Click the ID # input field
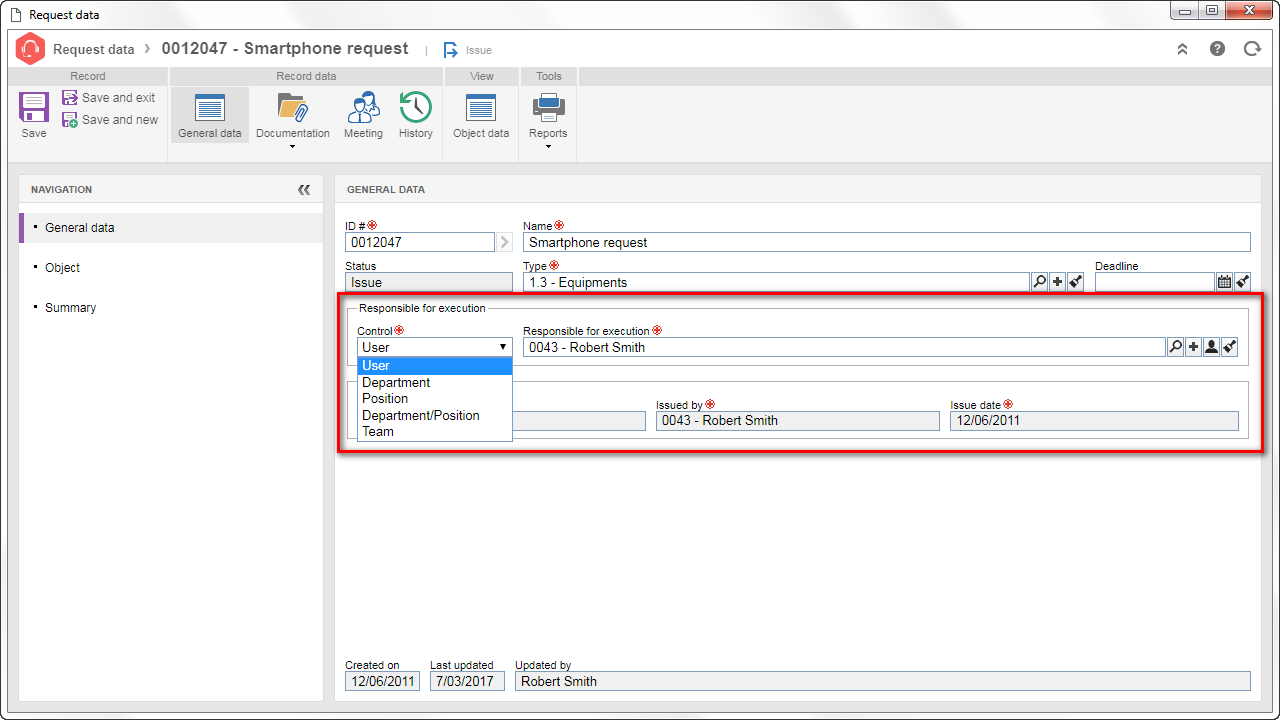This screenshot has height=720, width=1280. pyautogui.click(x=420, y=242)
